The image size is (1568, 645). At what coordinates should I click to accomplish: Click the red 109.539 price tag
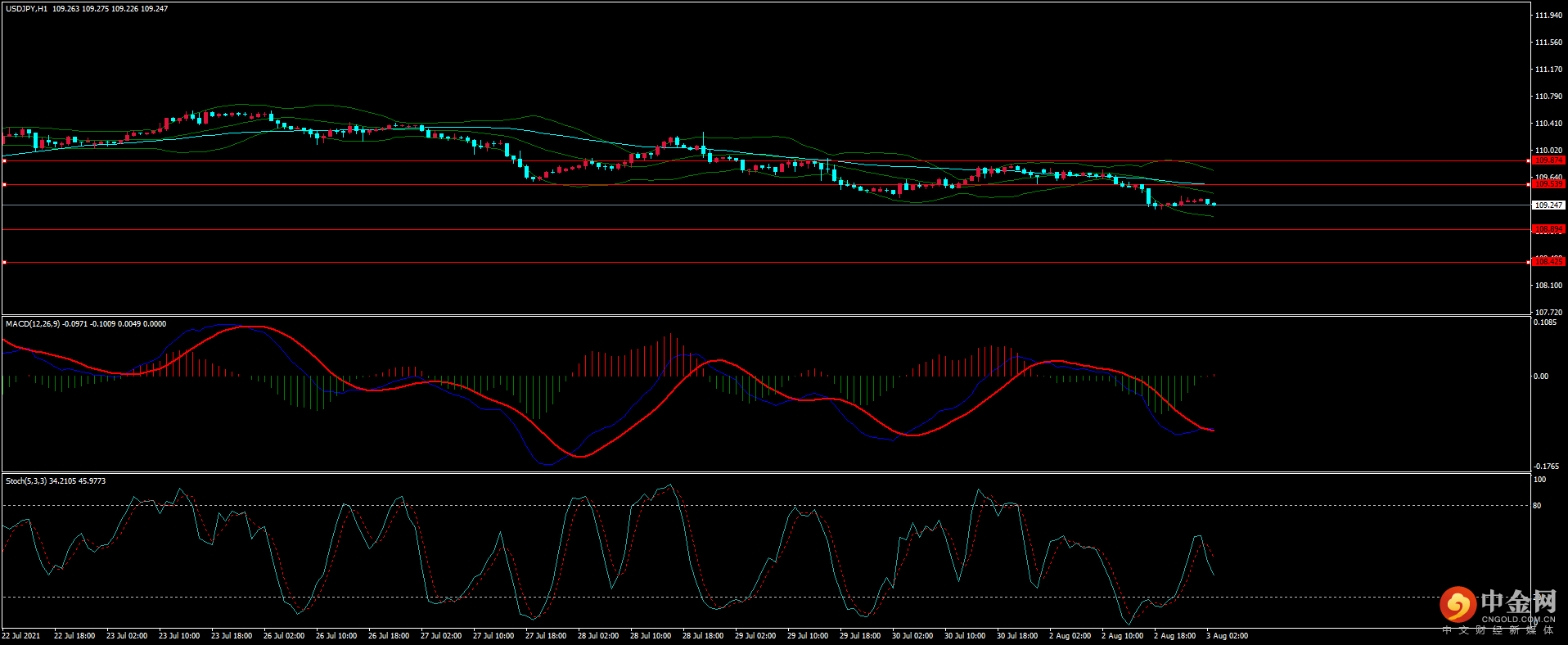point(1548,184)
